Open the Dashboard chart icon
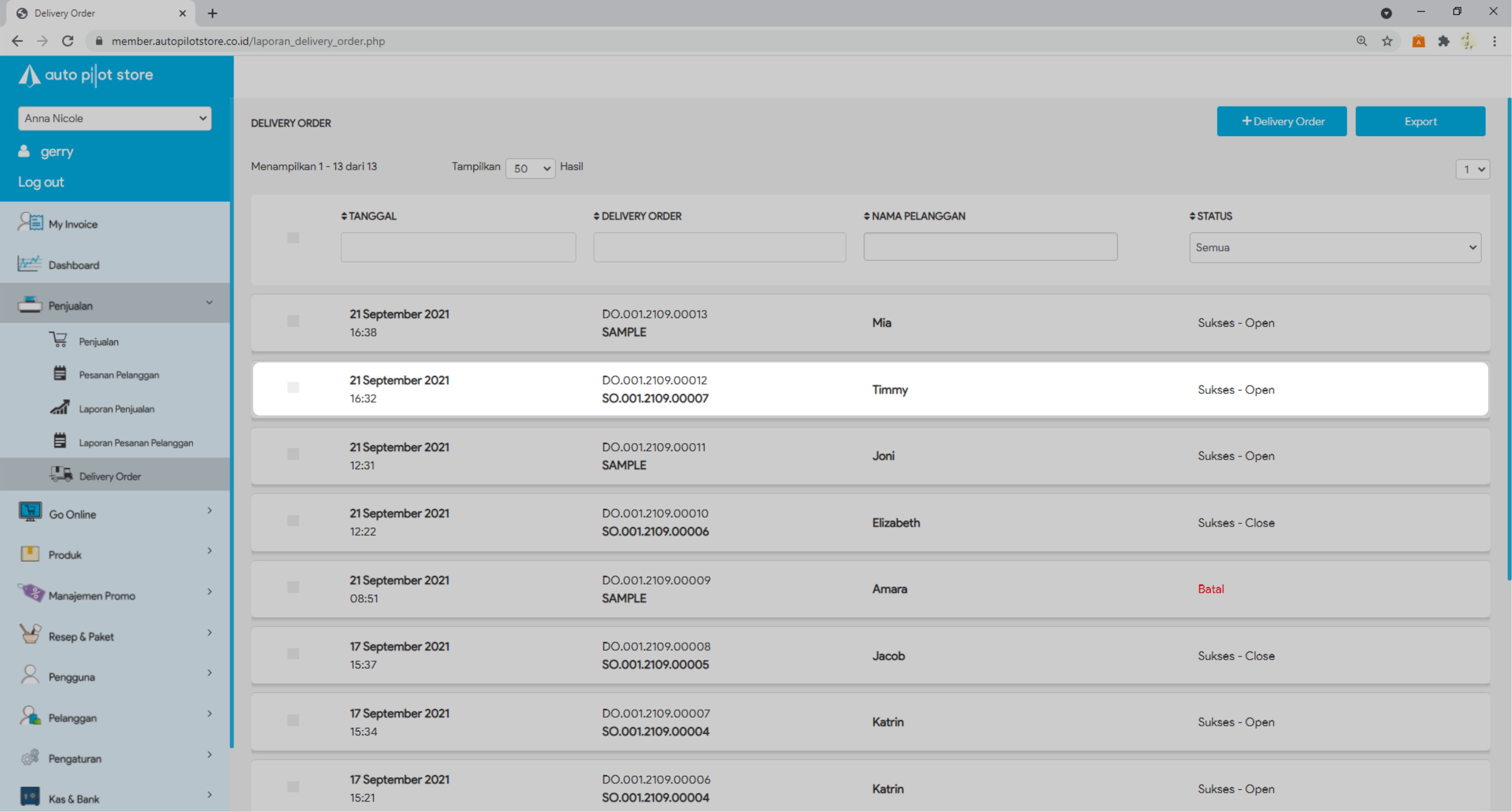The height and width of the screenshot is (812, 1512). point(29,263)
